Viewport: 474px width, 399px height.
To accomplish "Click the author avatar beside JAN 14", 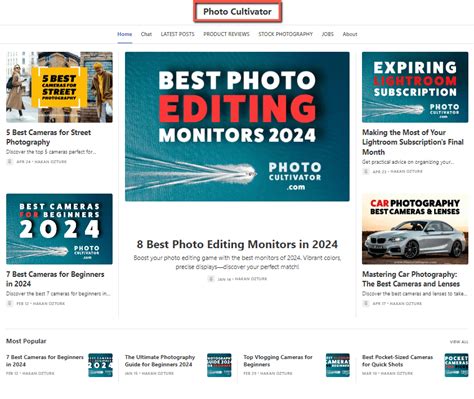I will (x=211, y=279).
